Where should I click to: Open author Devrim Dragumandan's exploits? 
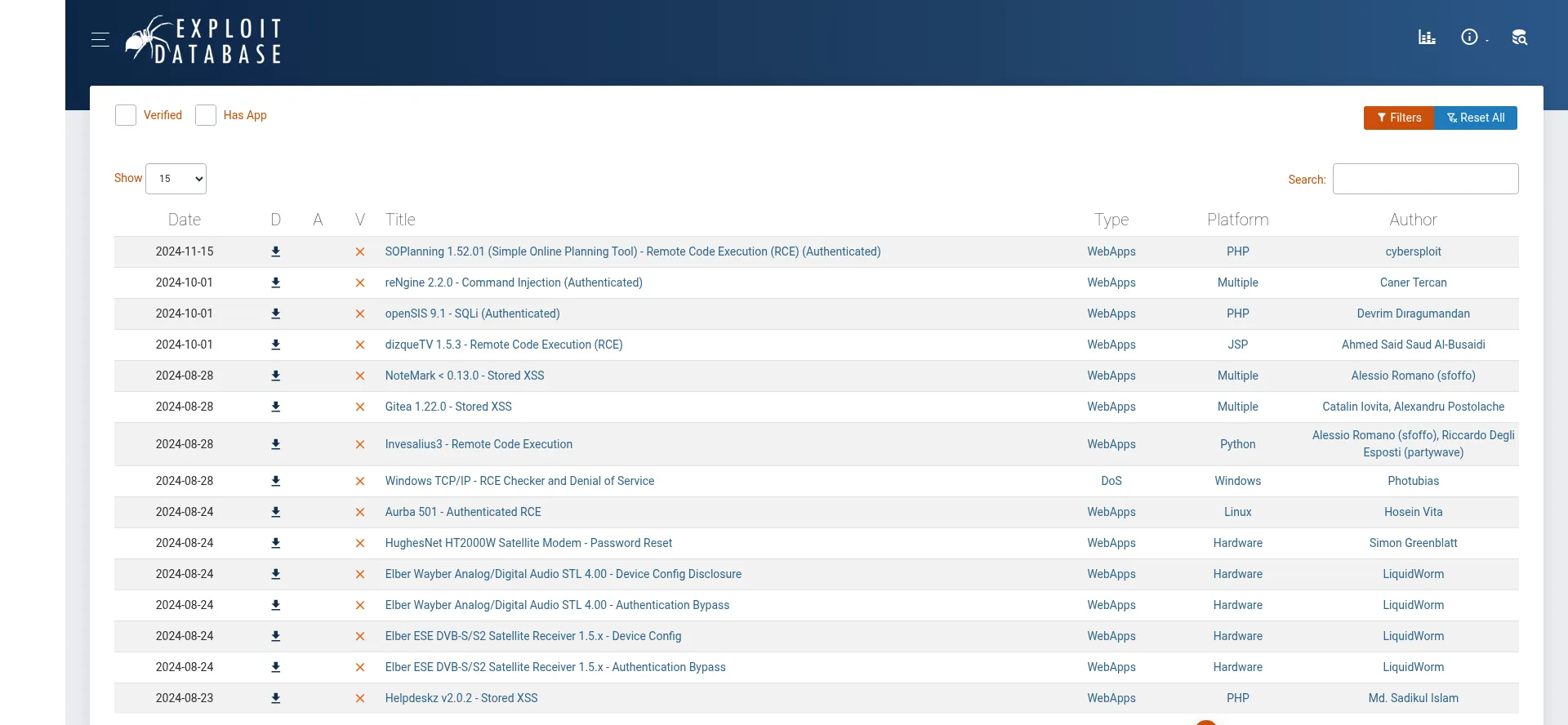pyautogui.click(x=1414, y=314)
